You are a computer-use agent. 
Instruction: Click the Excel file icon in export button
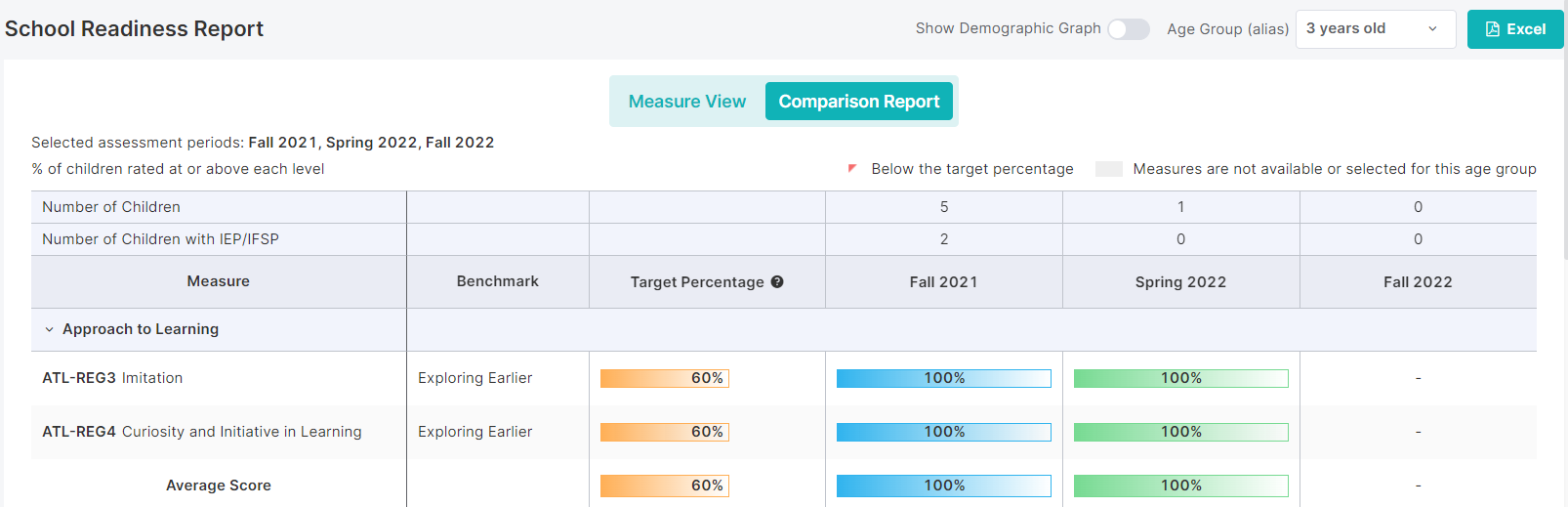pos(1492,29)
